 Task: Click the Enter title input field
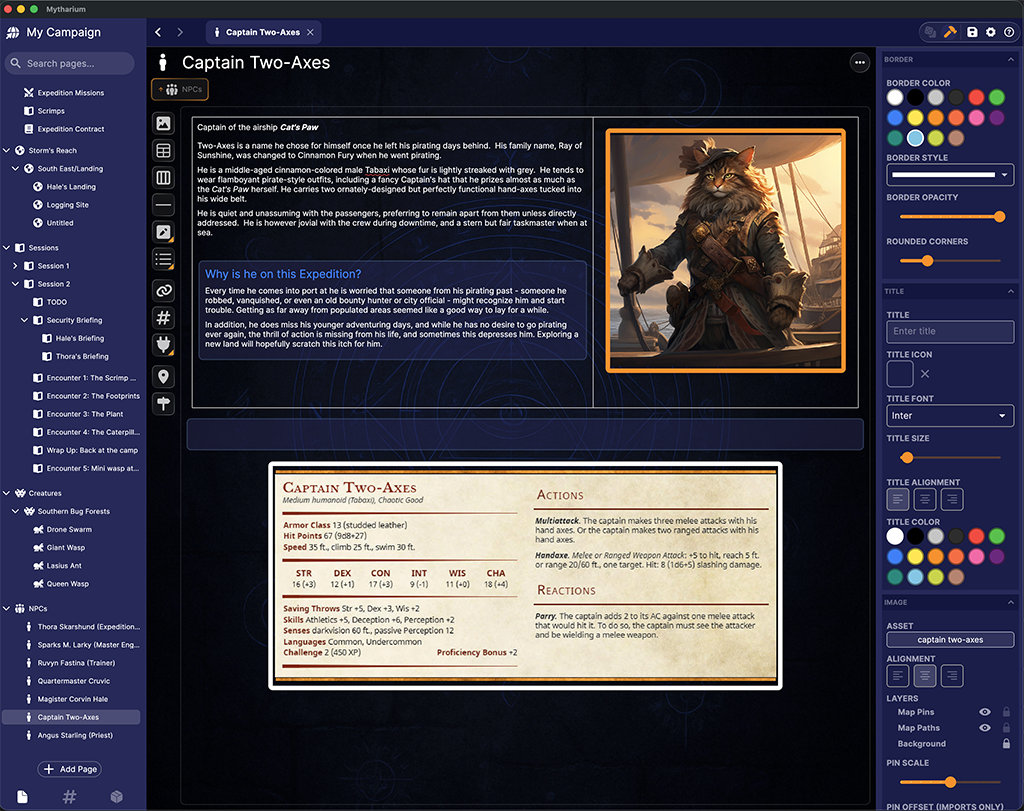point(950,331)
